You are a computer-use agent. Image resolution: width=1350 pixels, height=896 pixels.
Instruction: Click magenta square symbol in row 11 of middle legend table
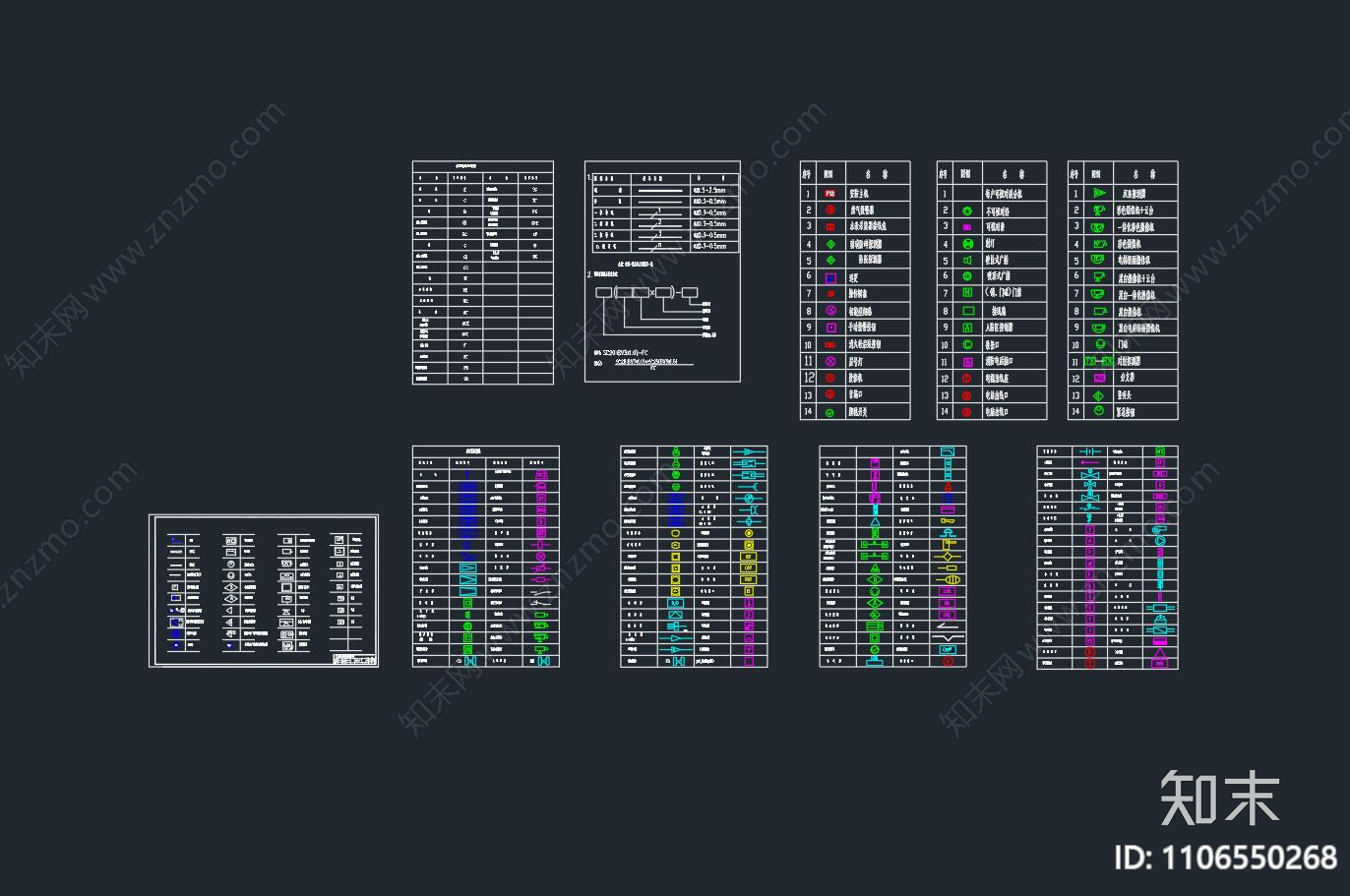(966, 361)
